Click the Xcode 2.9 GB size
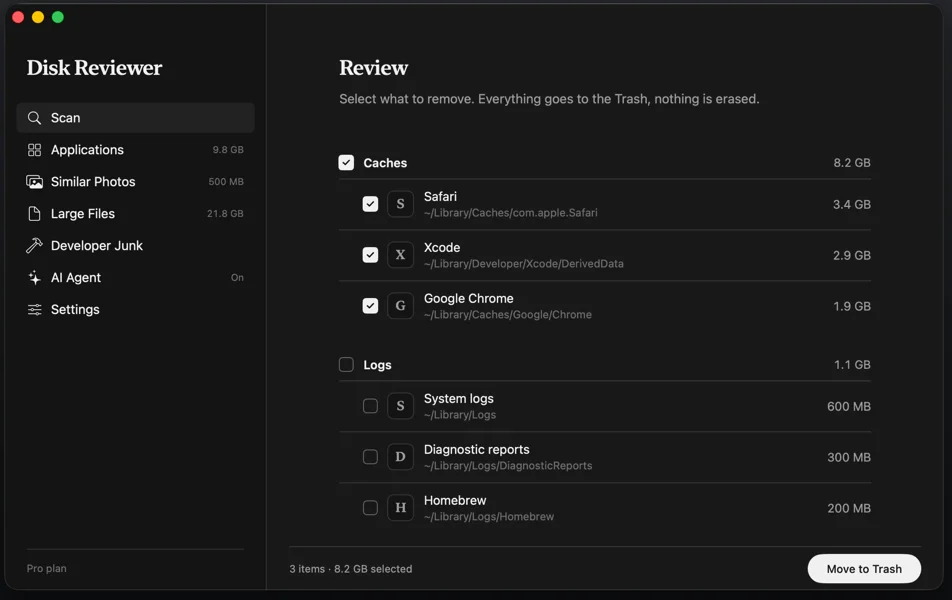952x600 pixels. 852,256
